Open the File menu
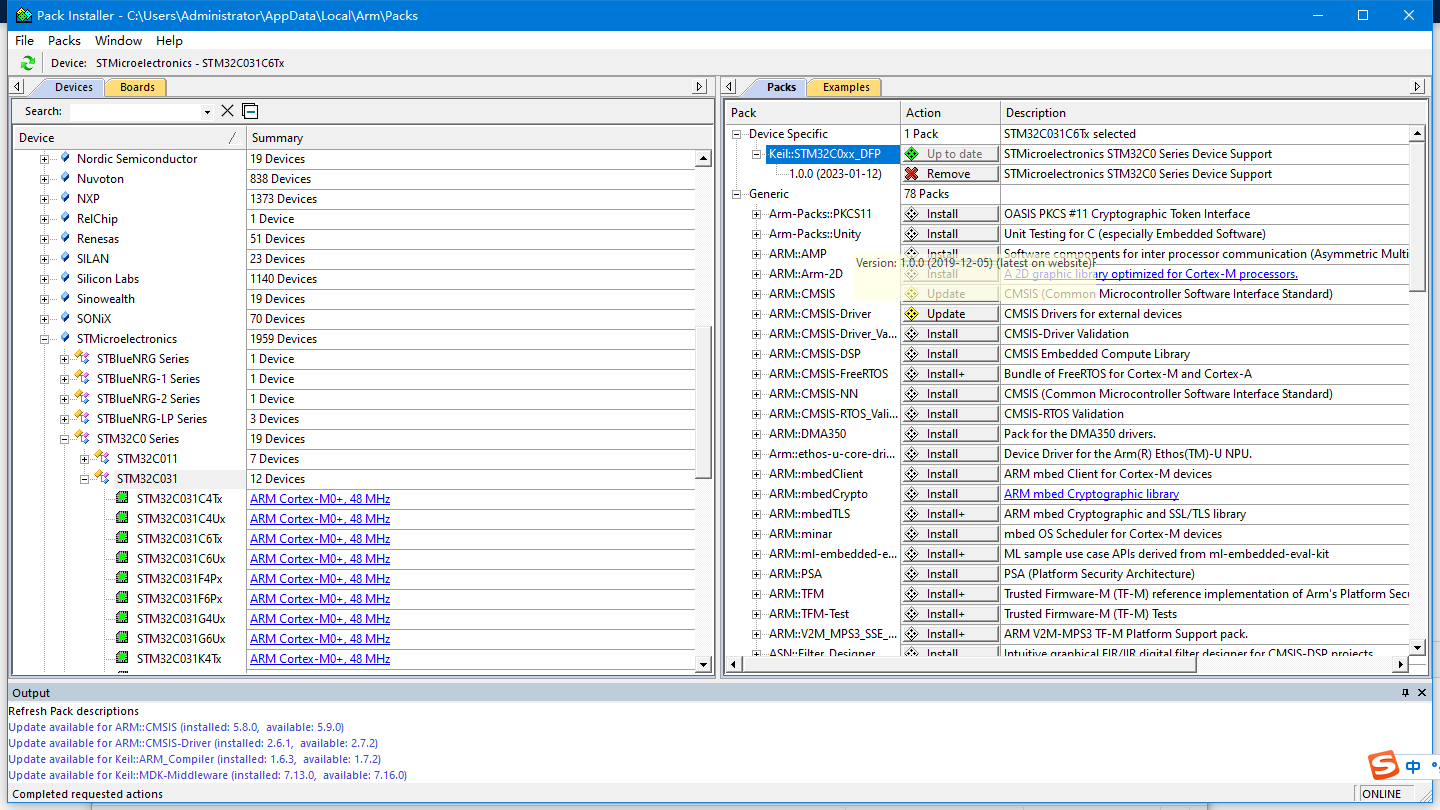This screenshot has height=810, width=1440. tap(25, 40)
